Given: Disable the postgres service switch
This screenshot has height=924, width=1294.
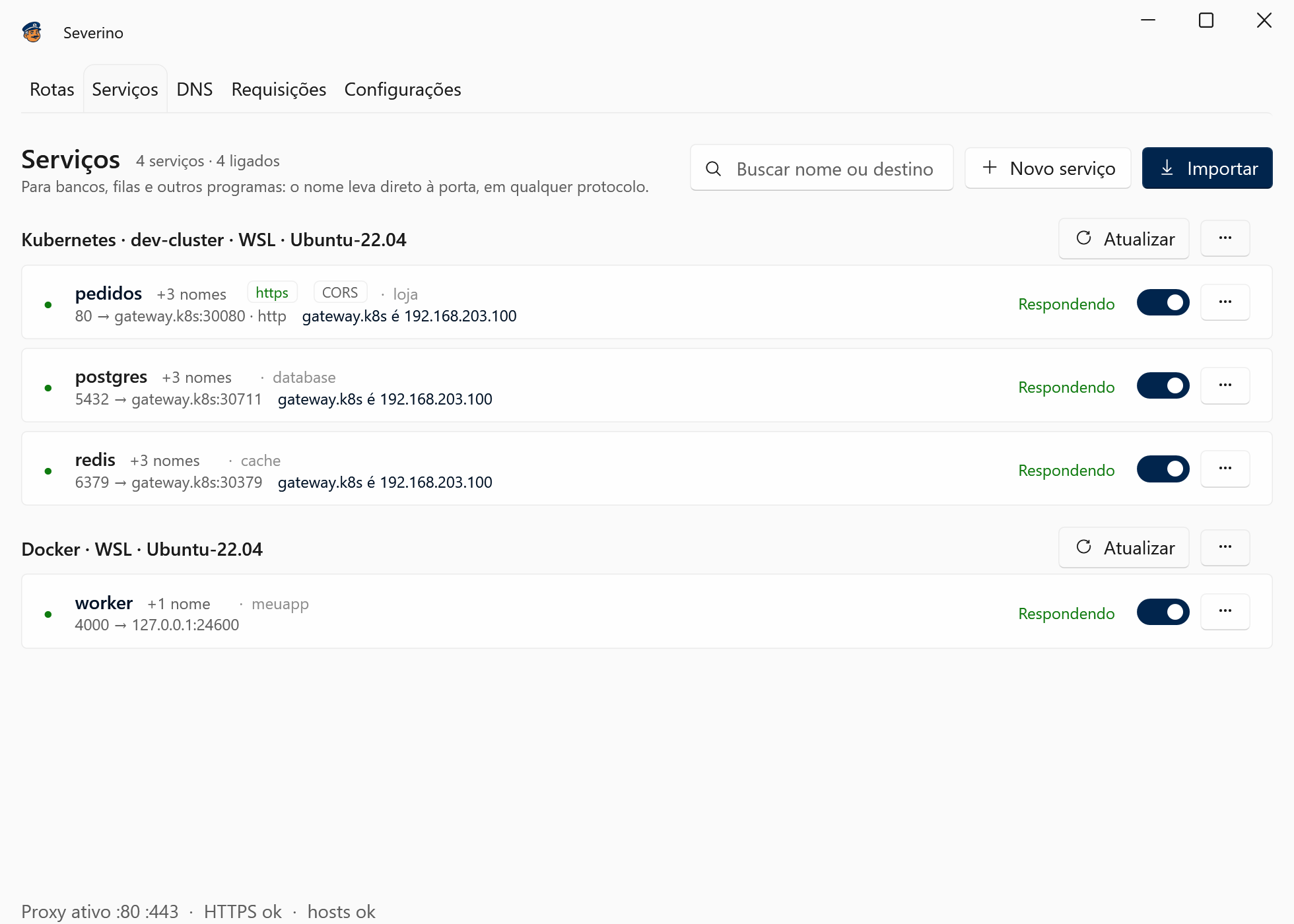Looking at the screenshot, I should (1163, 385).
